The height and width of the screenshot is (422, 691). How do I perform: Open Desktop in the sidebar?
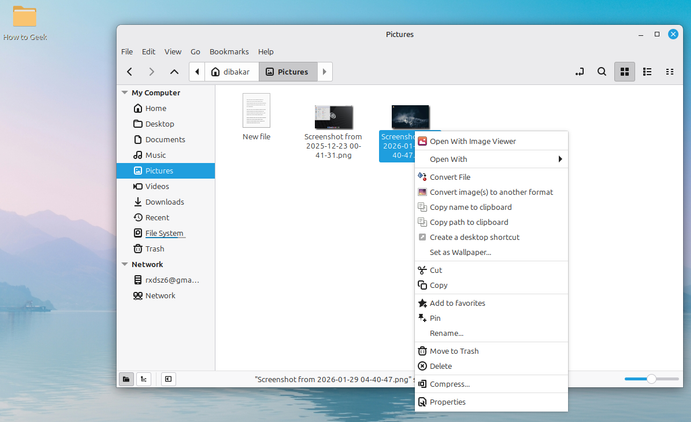coord(166,124)
